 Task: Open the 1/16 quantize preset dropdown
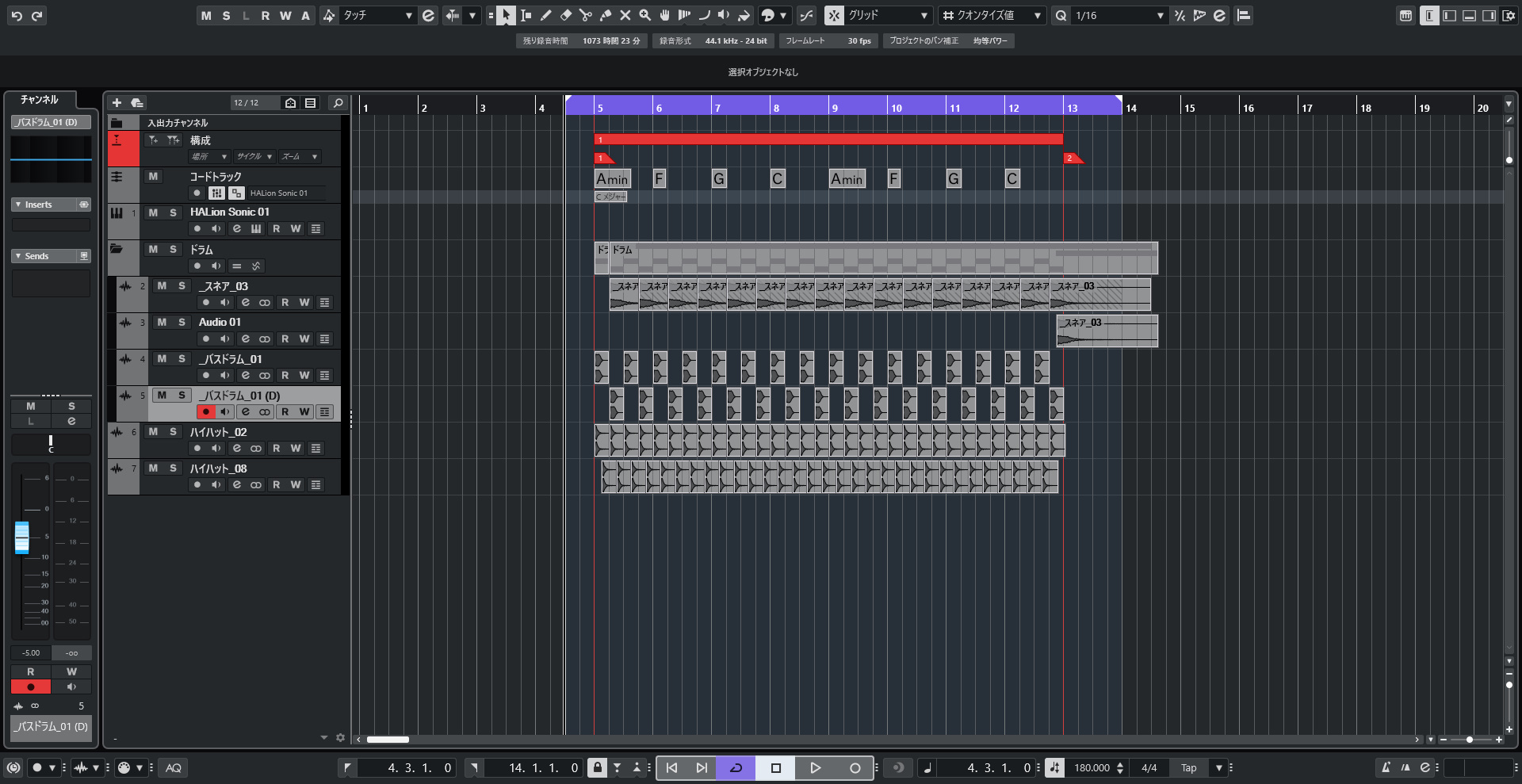tap(1119, 15)
